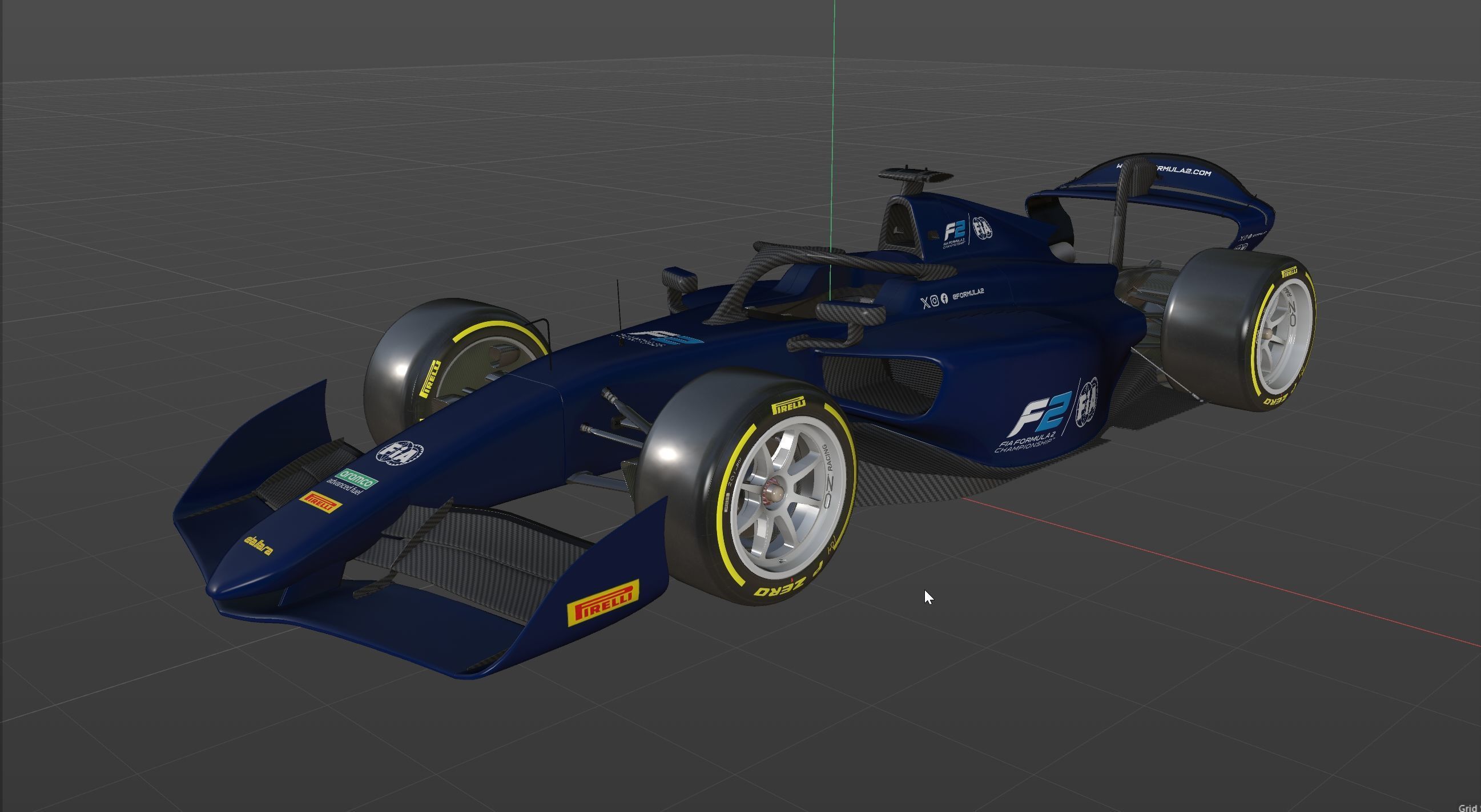Click the small Pirelli sticker on the nose
1481x812 pixels.
click(x=320, y=502)
